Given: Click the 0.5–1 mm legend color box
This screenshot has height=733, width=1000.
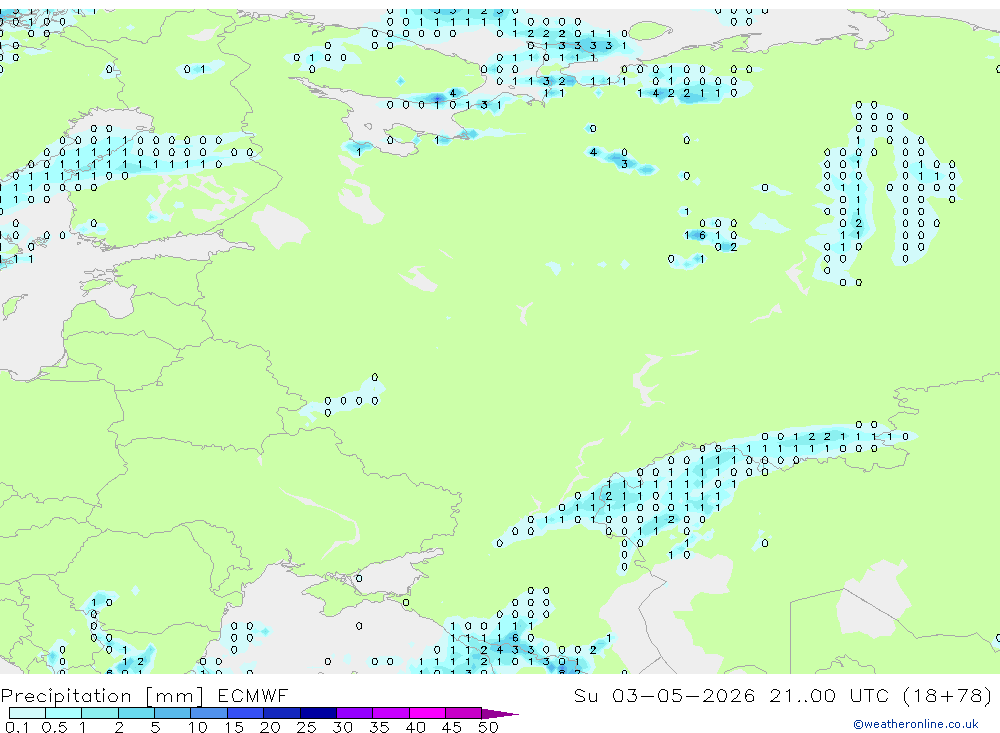Looking at the screenshot, I should tap(64, 713).
